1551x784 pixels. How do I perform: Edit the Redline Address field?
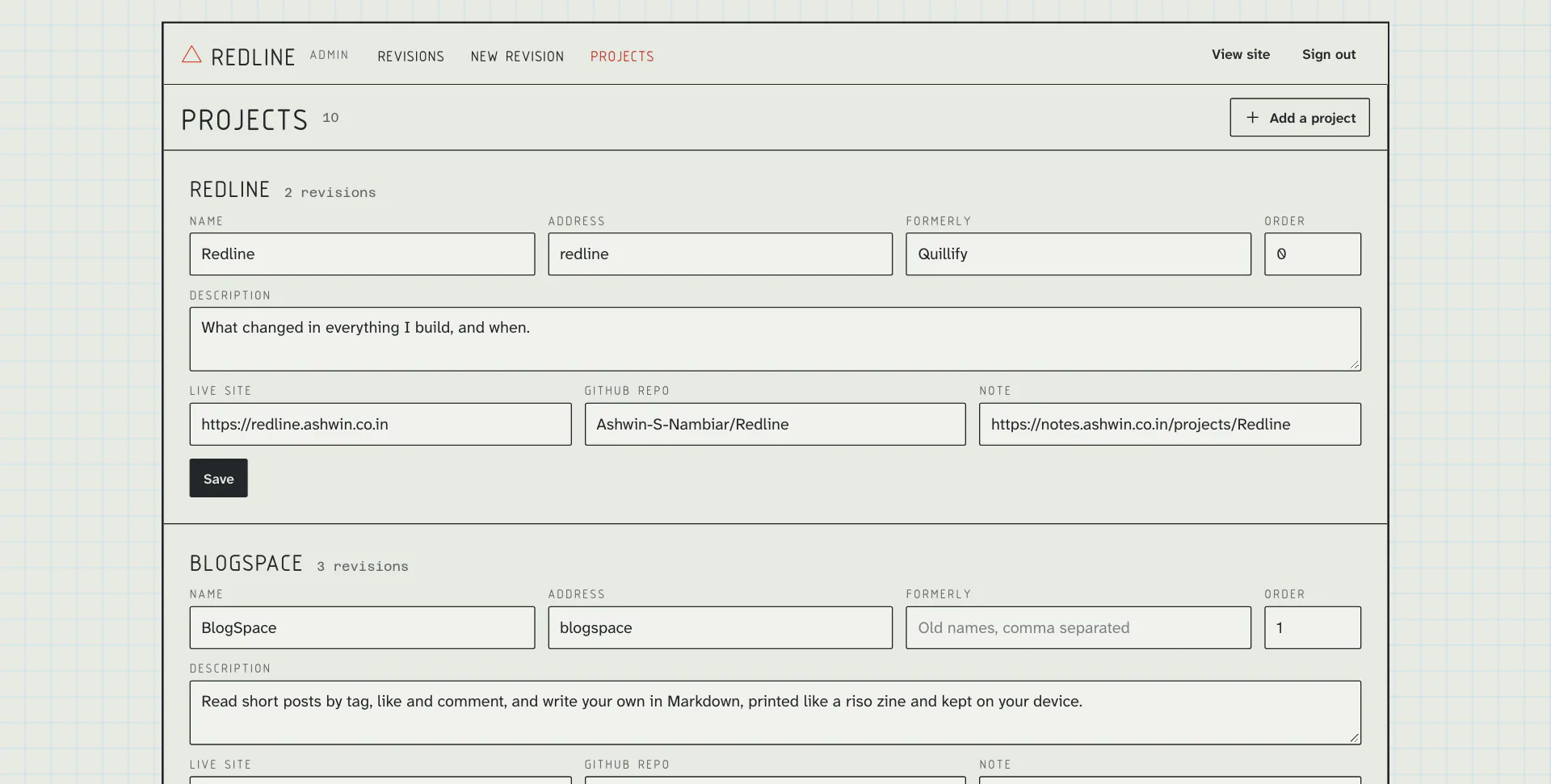(720, 254)
